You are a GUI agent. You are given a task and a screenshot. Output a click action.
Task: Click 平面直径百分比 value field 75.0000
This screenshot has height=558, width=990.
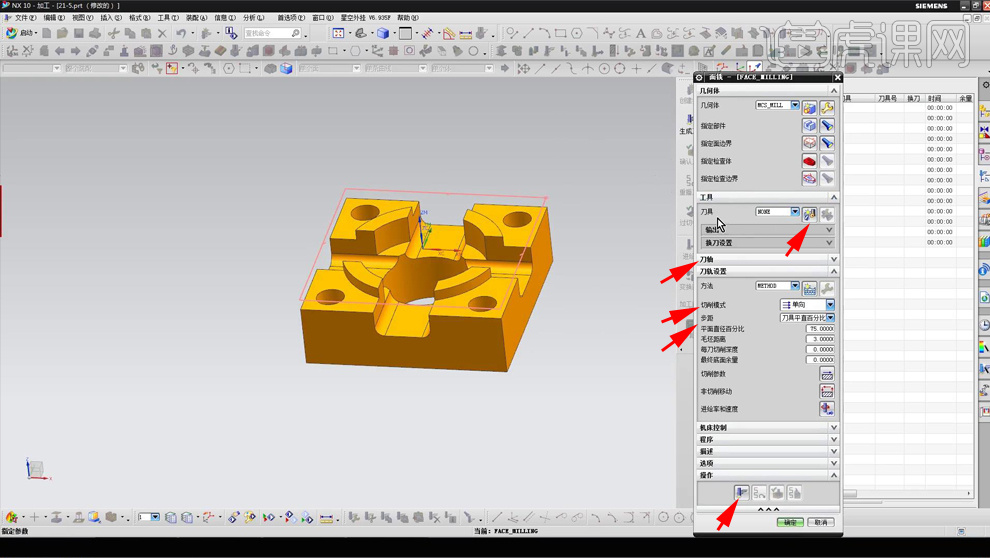click(820, 329)
